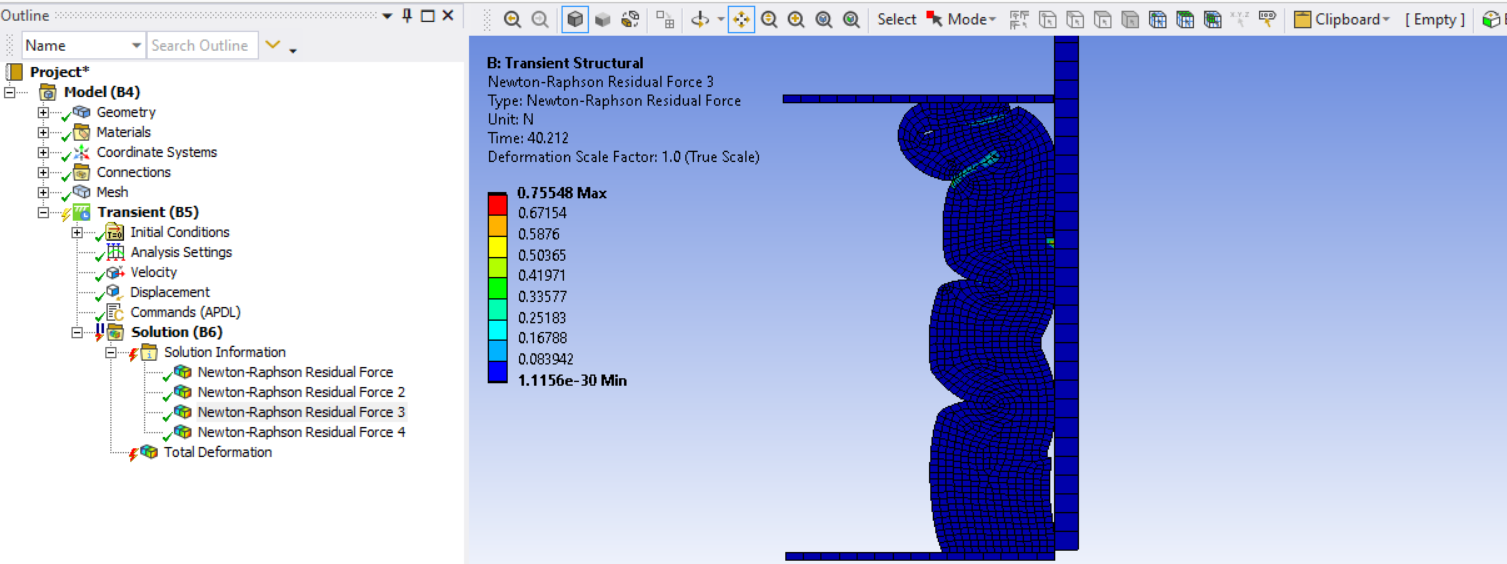This screenshot has height=564, width=1507.
Task: Select Newton-Raphson Residual Force 2
Action: click(301, 392)
